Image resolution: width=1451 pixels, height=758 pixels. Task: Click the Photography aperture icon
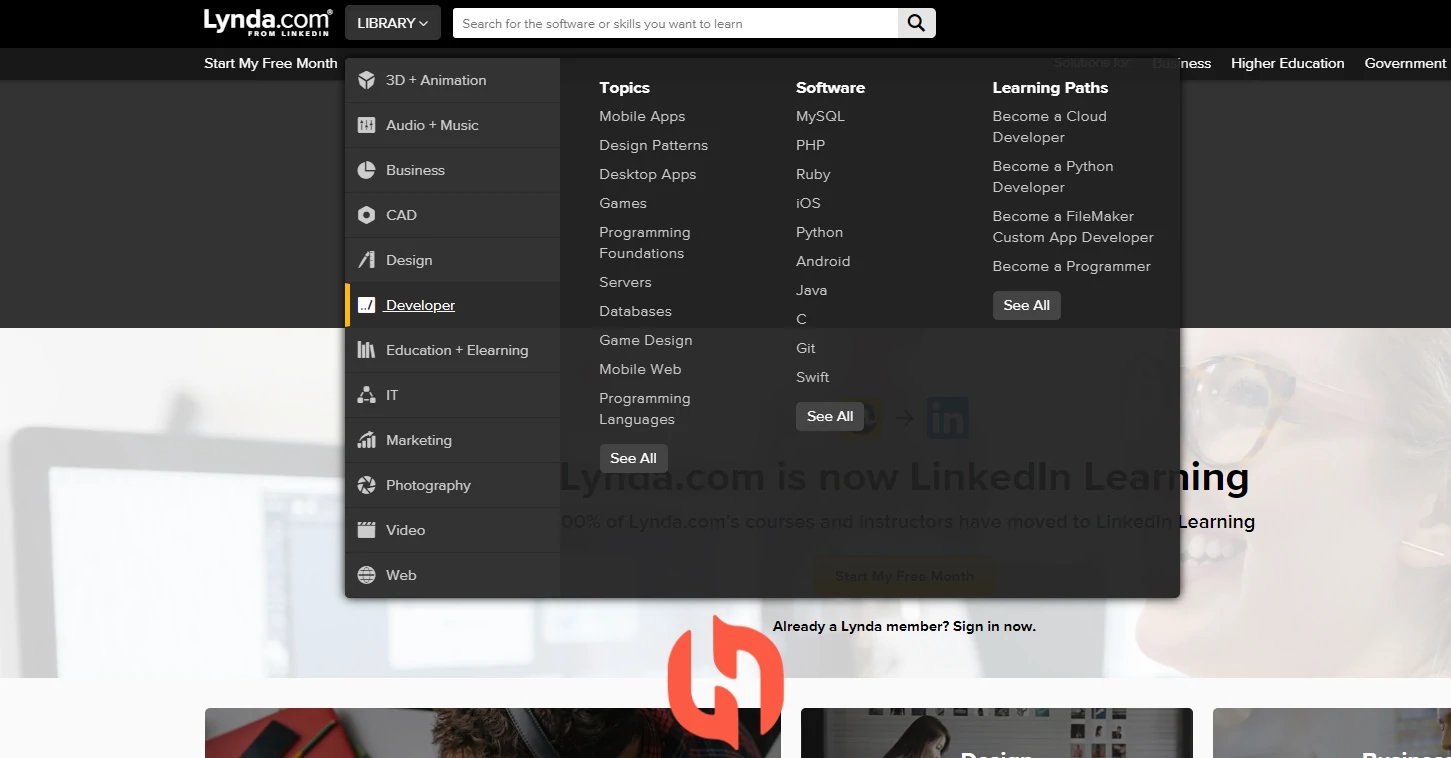point(367,485)
